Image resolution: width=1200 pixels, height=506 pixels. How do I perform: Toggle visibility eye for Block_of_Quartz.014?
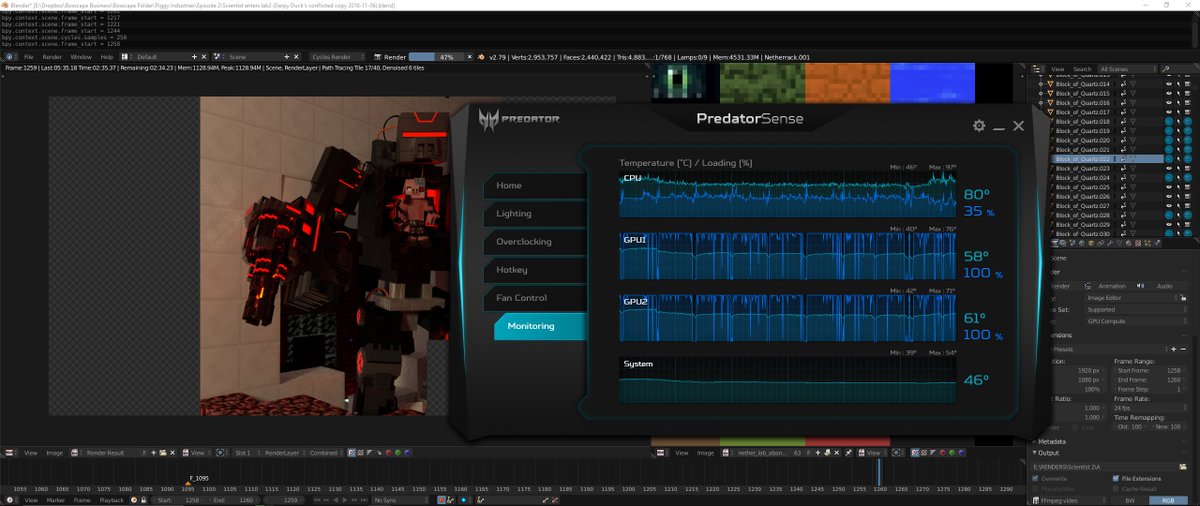click(x=1169, y=84)
